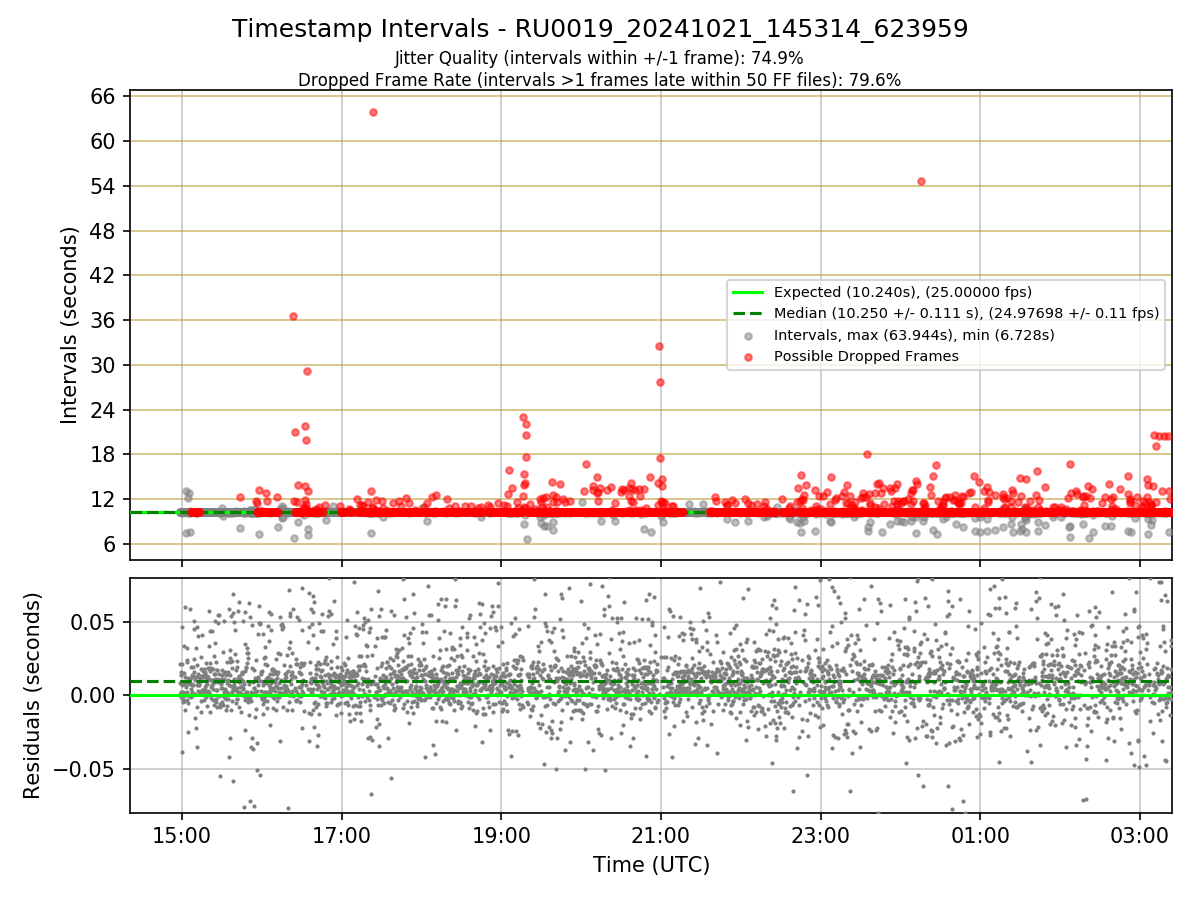This screenshot has height=900, width=1200.
Task: Click the "Intervals, max (63.944s)" legend text
Action: [x=914, y=335]
